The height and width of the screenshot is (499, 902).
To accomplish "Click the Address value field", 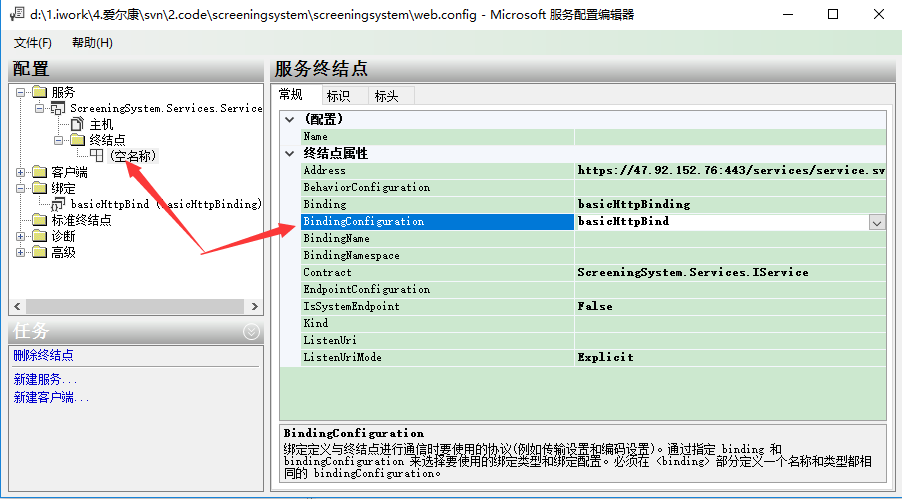I will [730, 170].
